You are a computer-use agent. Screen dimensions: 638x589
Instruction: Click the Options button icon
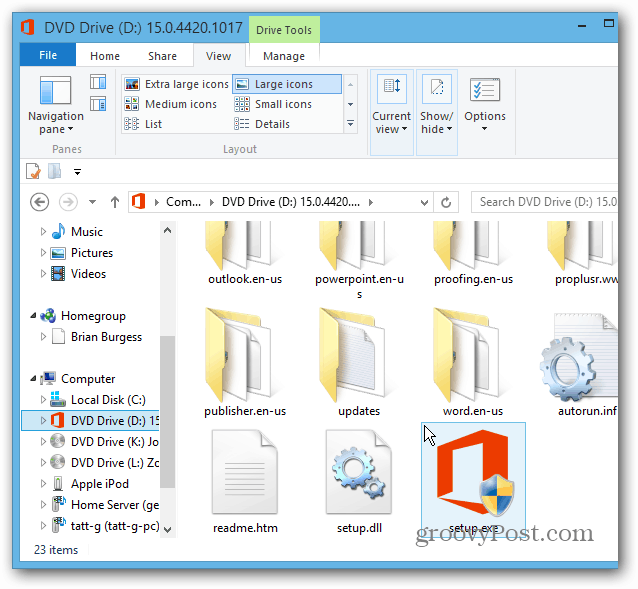pos(485,90)
